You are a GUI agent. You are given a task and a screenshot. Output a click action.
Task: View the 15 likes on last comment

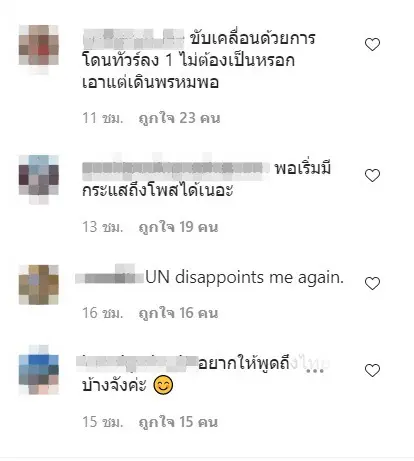pyautogui.click(x=178, y=422)
